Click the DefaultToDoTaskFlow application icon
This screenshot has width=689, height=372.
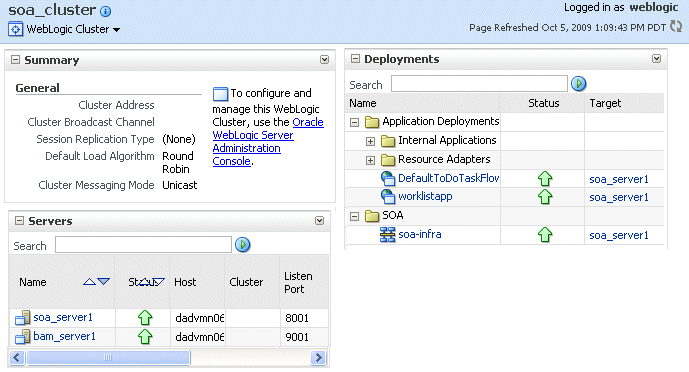point(388,178)
